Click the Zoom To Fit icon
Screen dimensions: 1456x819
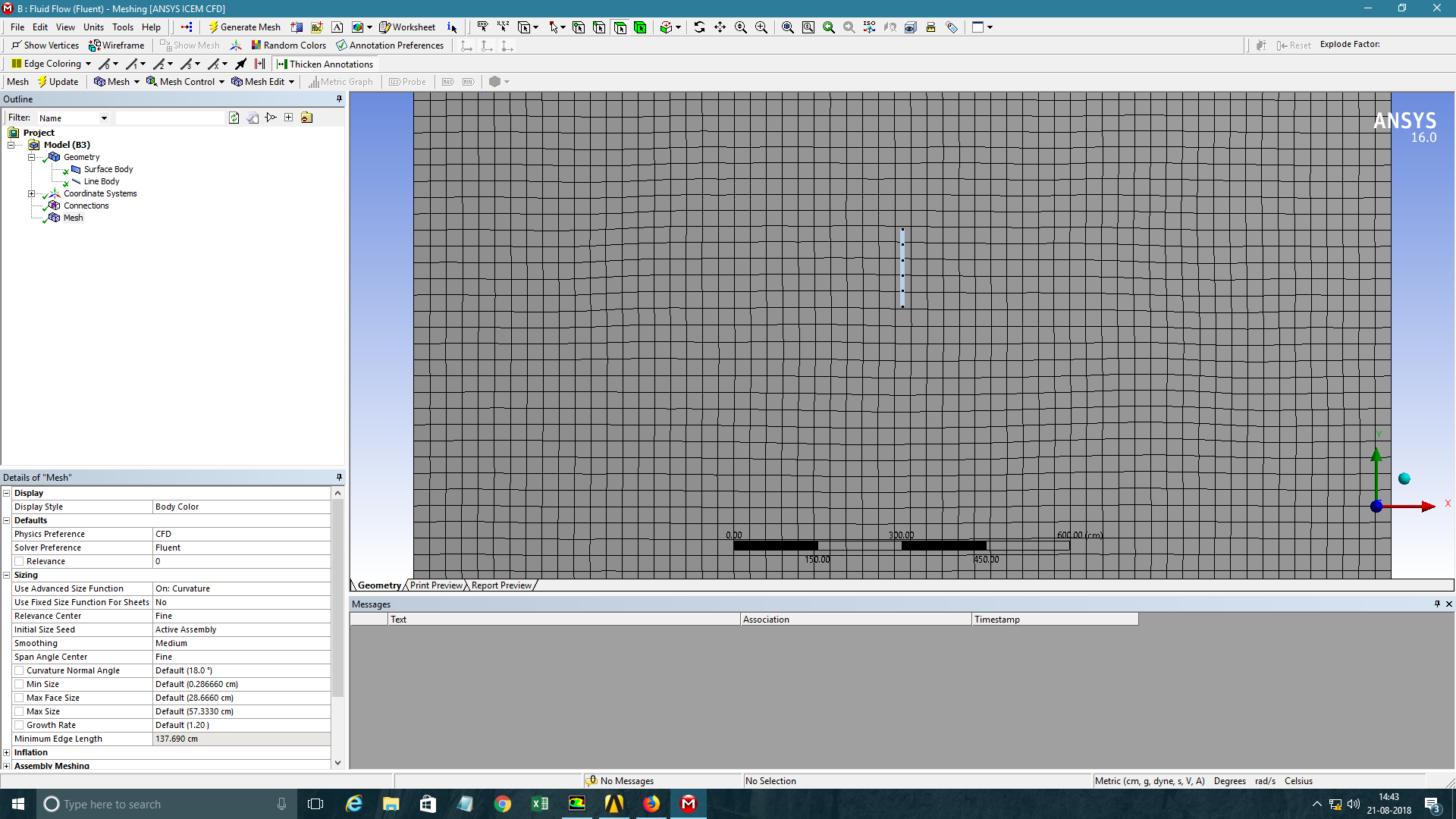[x=788, y=27]
